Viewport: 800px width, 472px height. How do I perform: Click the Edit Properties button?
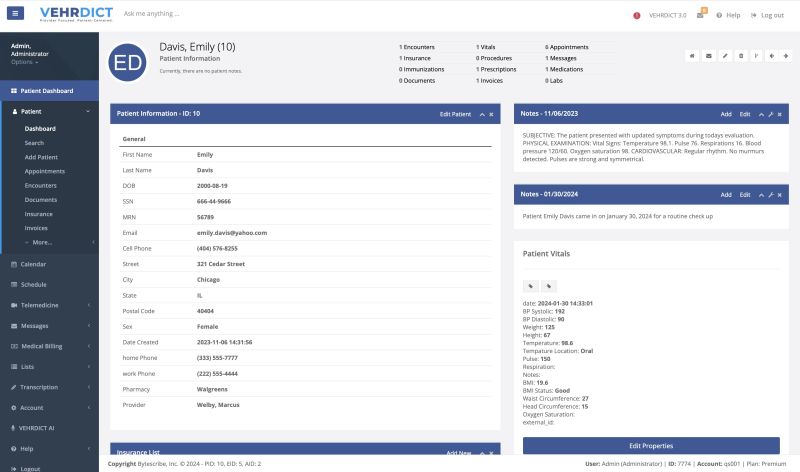tap(651, 445)
